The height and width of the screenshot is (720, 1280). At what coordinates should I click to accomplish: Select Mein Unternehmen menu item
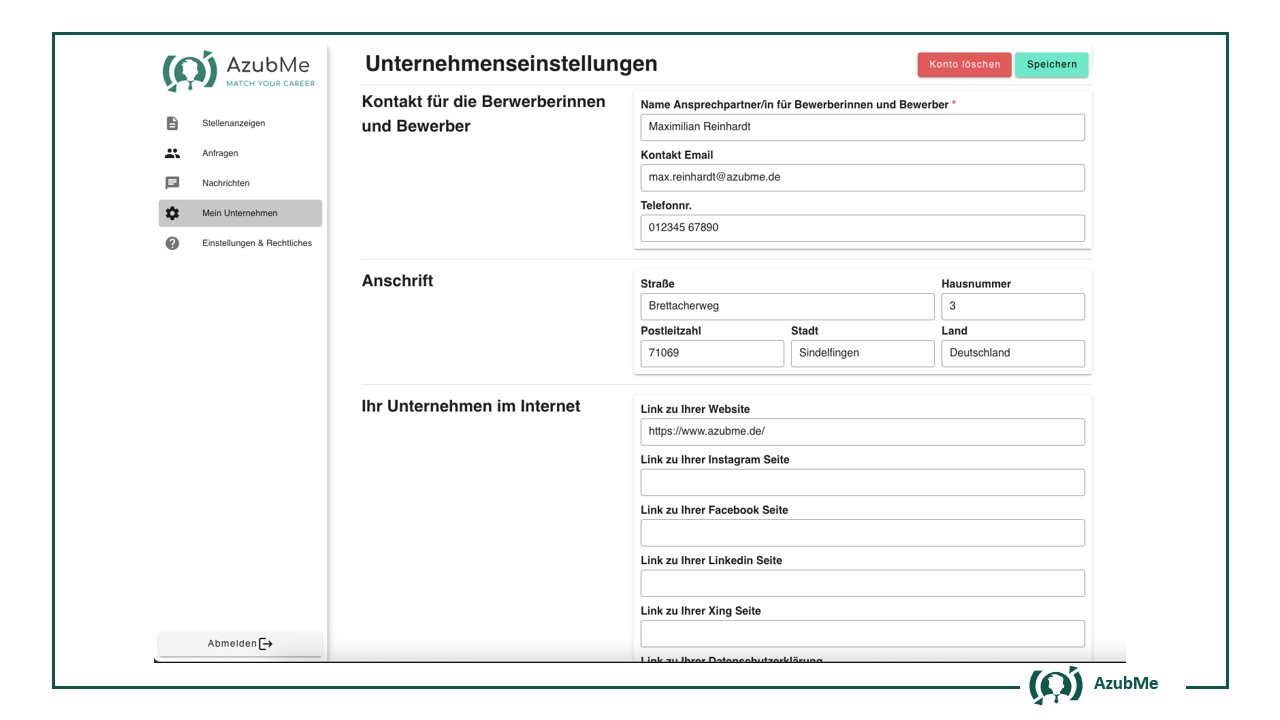(x=240, y=213)
